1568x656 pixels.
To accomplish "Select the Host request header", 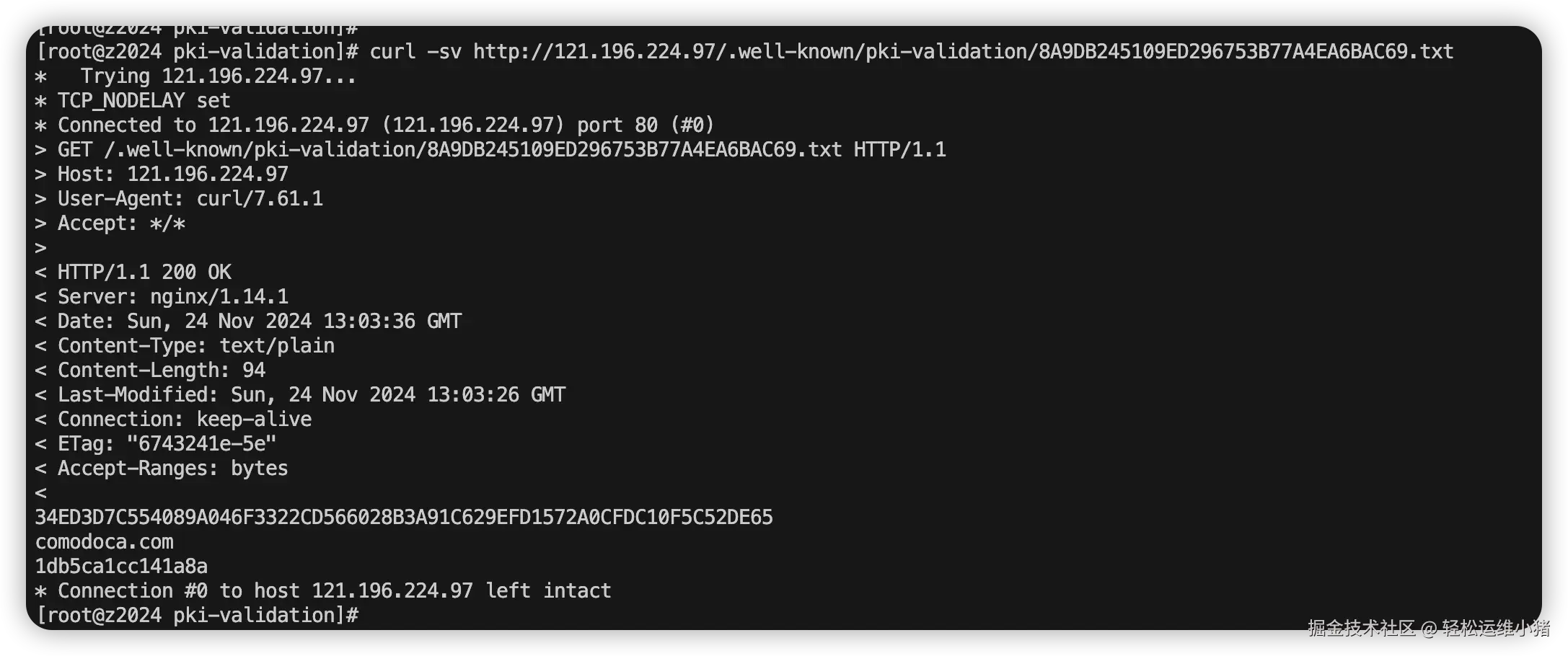I will [x=172, y=174].
